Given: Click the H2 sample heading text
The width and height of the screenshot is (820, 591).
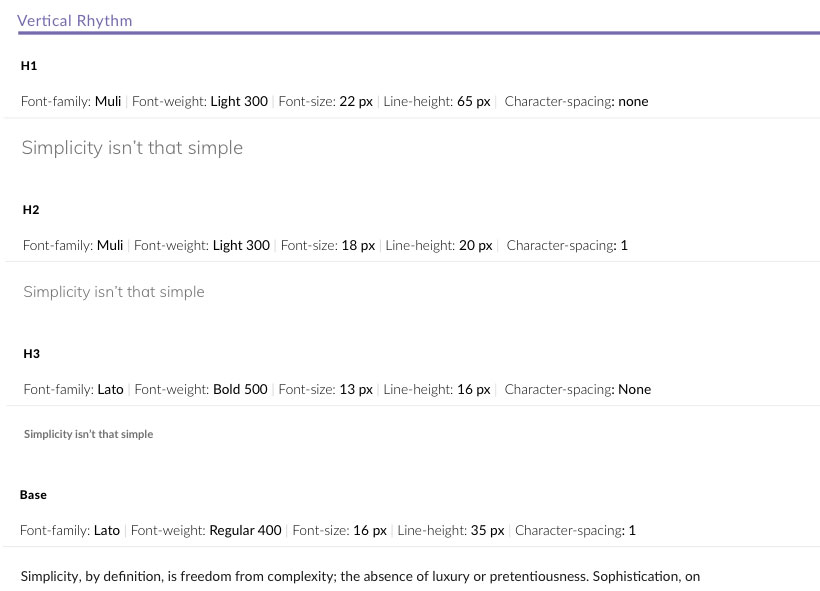Looking at the screenshot, I should tap(113, 292).
